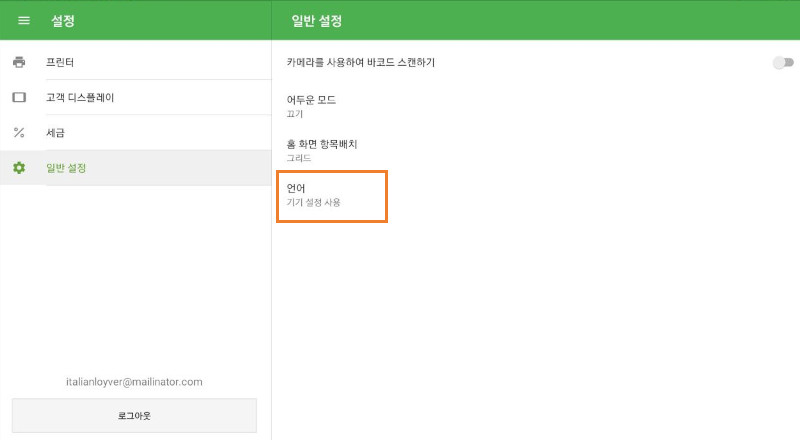The height and width of the screenshot is (440, 800).
Task: Click the 카메라를 사용하여 바코드 스캔하기 label
Action: click(361, 63)
